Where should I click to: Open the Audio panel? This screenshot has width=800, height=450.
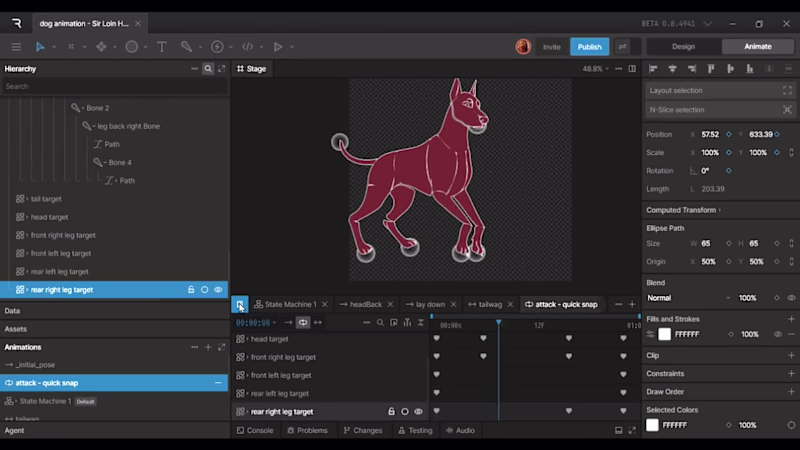point(460,430)
